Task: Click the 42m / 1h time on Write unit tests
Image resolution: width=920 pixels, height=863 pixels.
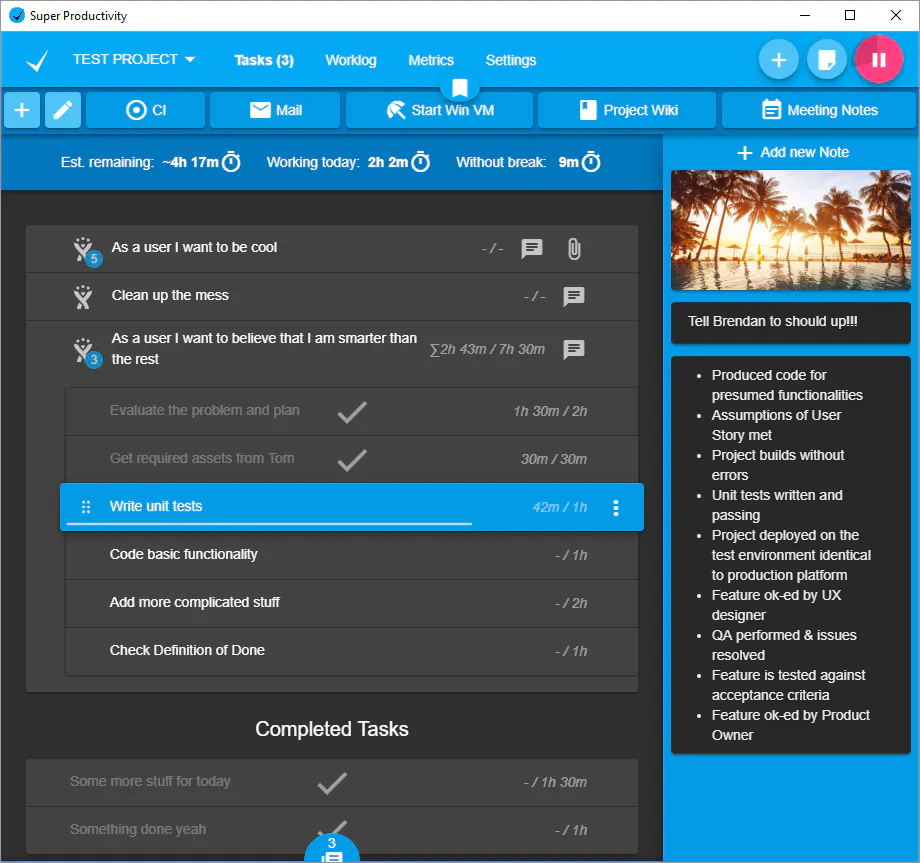Action: point(559,507)
